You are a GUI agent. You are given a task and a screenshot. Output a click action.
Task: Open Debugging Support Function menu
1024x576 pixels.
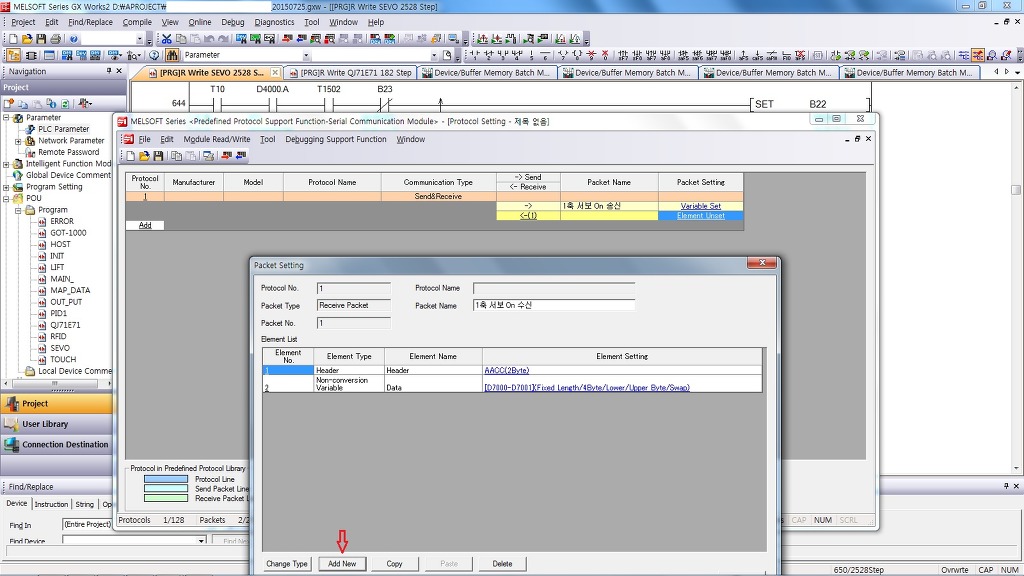point(336,139)
